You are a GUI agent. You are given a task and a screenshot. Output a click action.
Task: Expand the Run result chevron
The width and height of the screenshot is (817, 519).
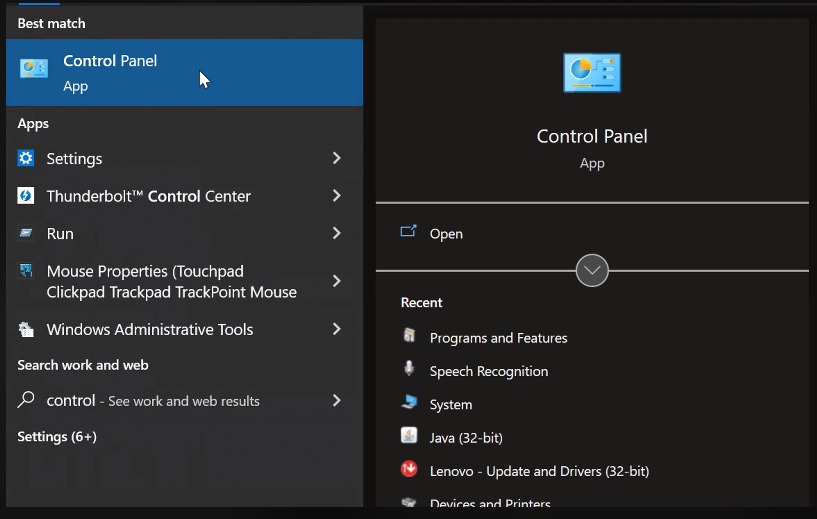(x=337, y=233)
